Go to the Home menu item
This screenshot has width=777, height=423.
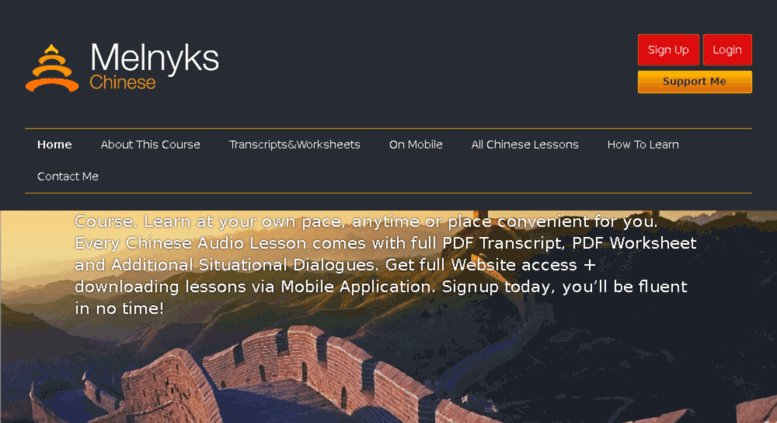[x=55, y=145]
